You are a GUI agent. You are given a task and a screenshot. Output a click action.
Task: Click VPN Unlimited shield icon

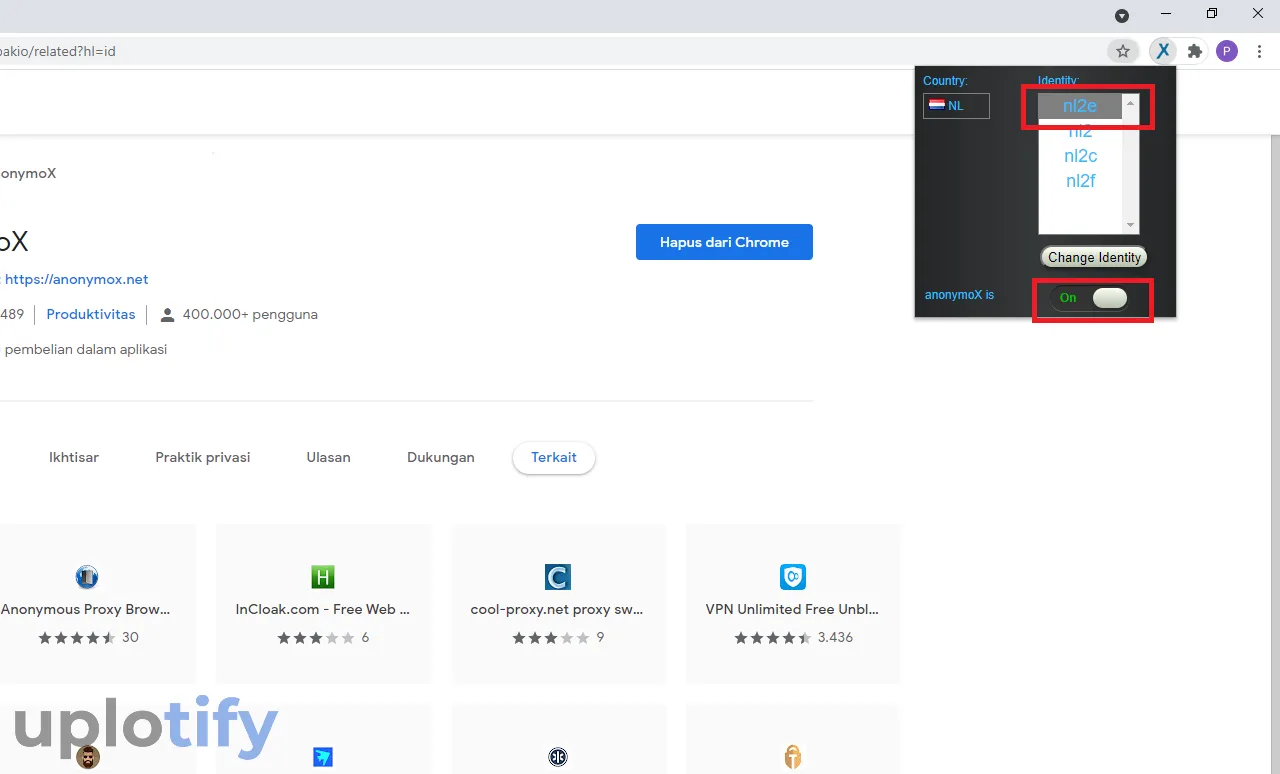pyautogui.click(x=793, y=577)
